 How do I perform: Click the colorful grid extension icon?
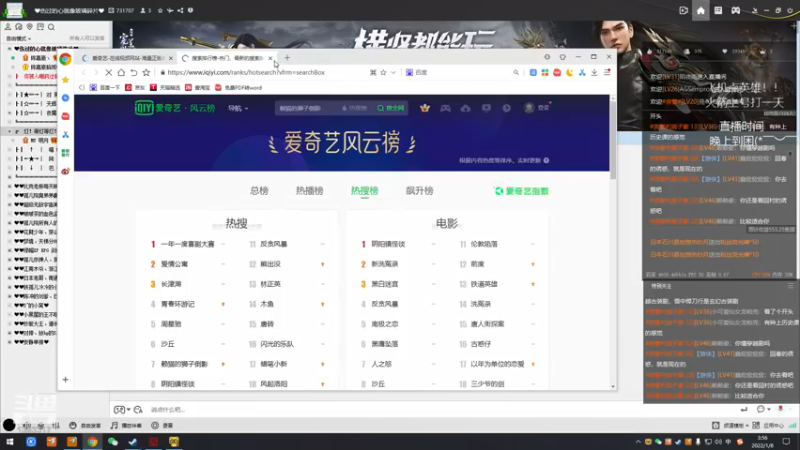point(545,72)
